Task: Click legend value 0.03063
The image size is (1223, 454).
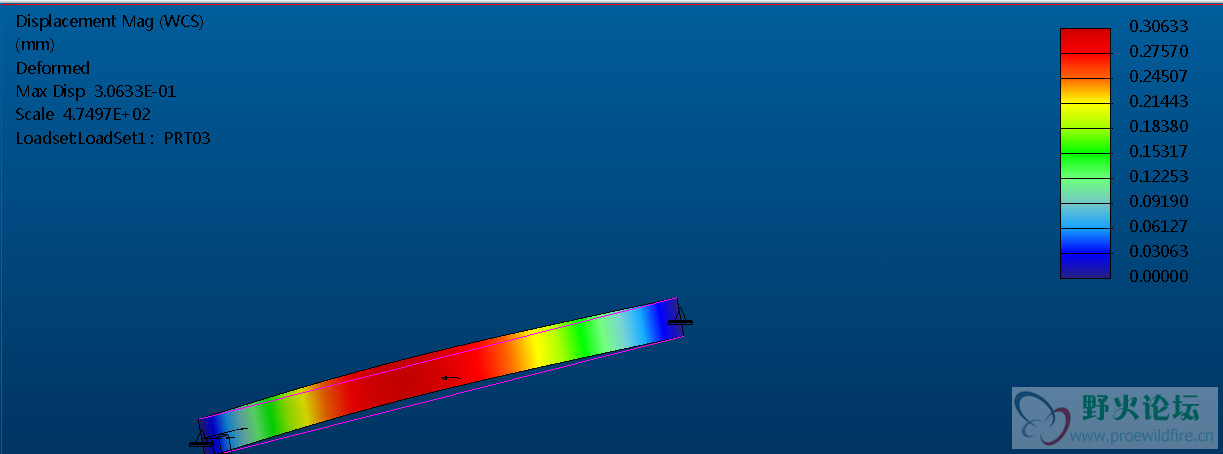Action: coord(1158,251)
